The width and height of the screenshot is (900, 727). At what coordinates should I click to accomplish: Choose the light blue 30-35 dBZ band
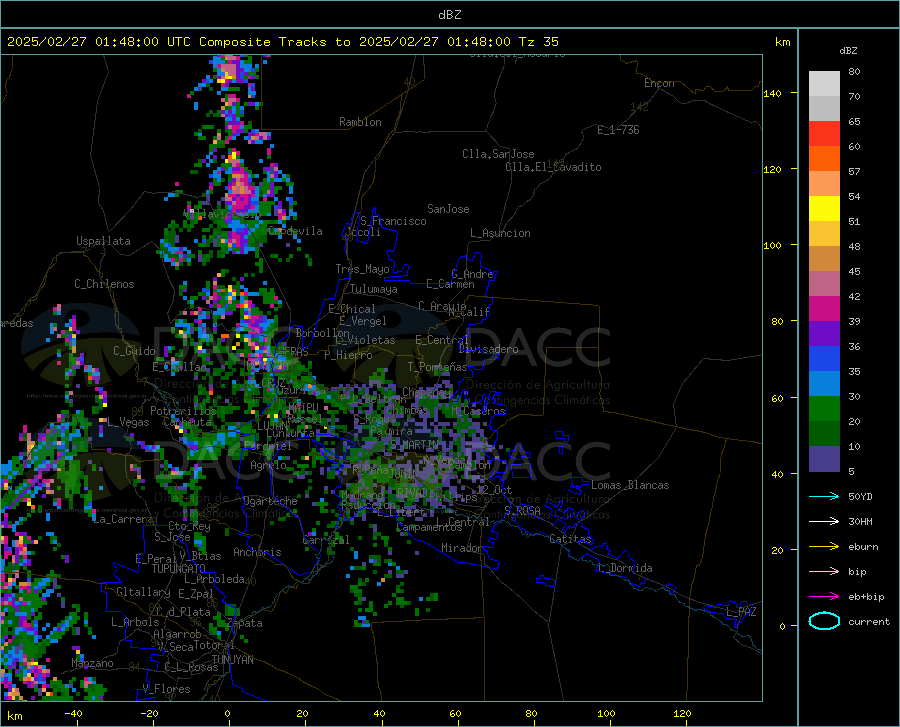(x=824, y=384)
